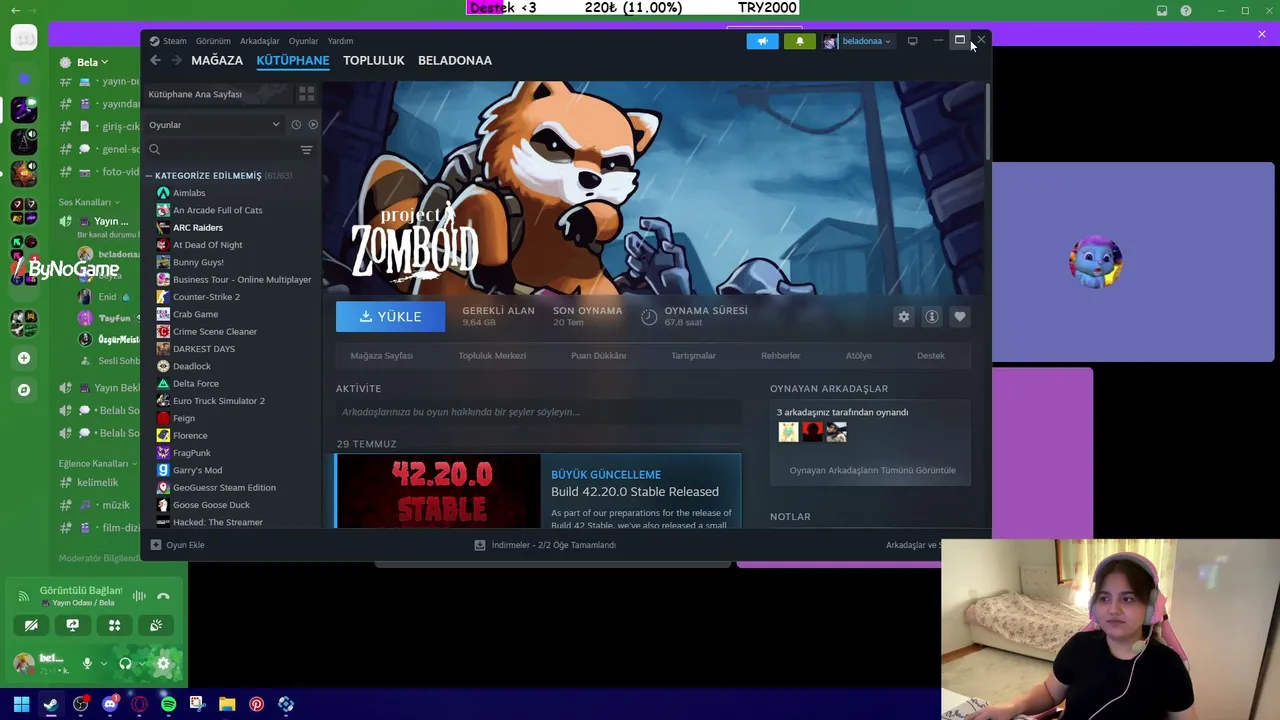Screen dimensions: 1280x720
Task: Click Oyun Ekle at bottom of Steam
Action: pyautogui.click(x=177, y=545)
